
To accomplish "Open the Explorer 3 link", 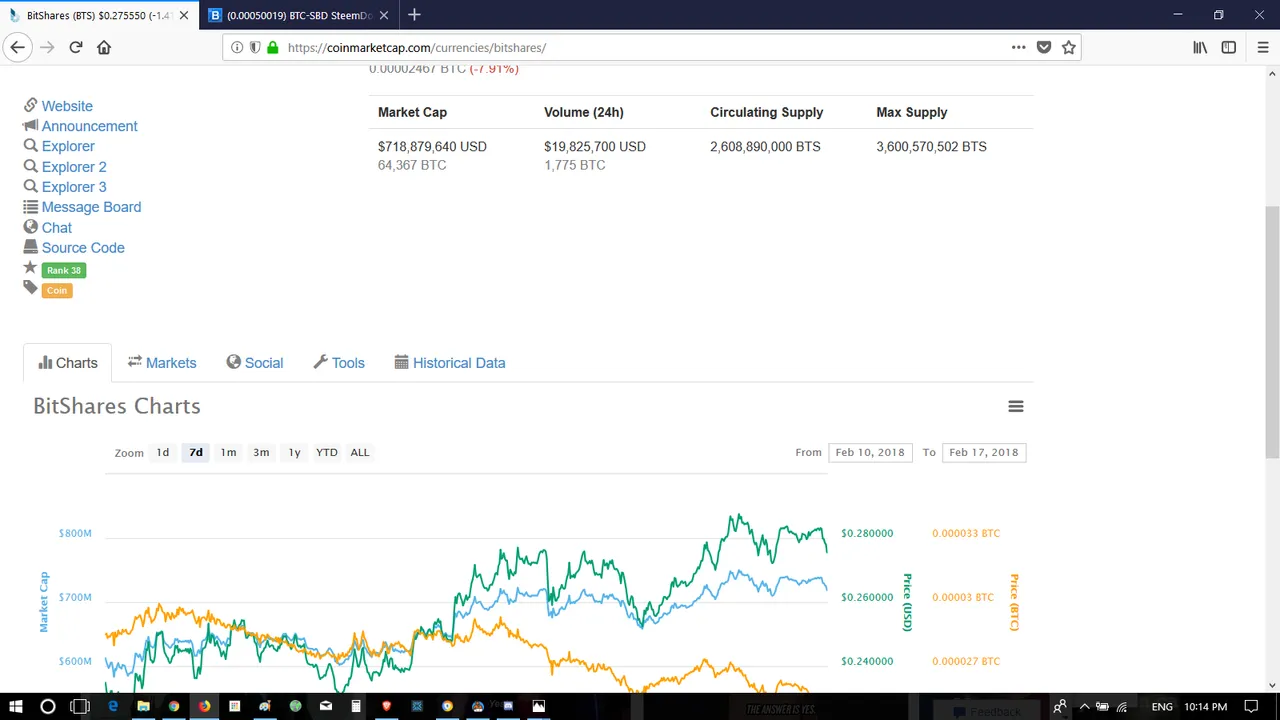I will click(74, 187).
